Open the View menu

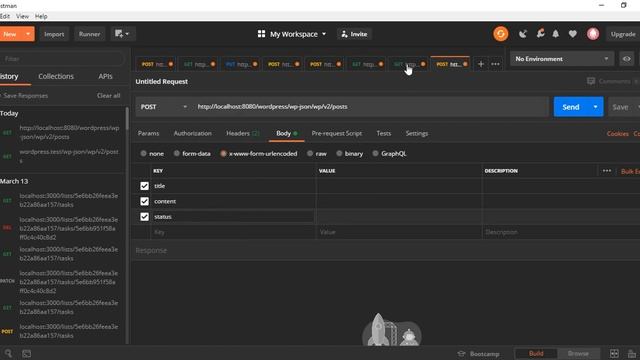coord(22,16)
